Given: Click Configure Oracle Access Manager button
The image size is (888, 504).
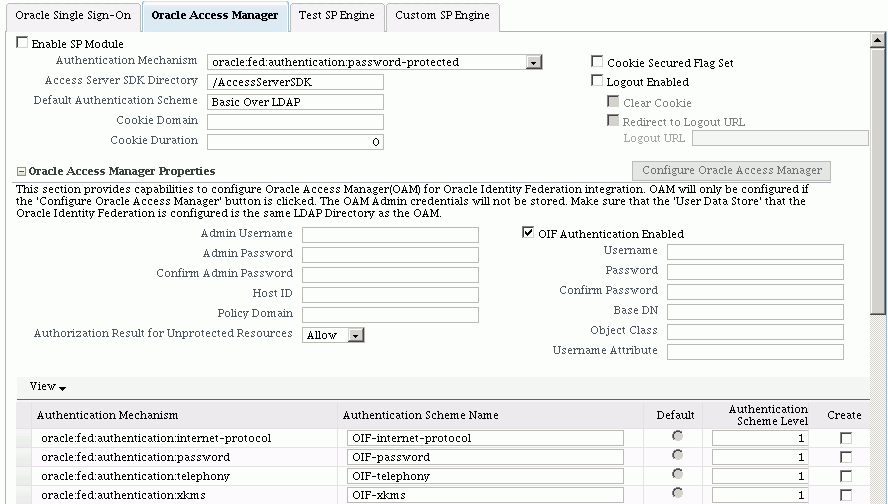Looking at the screenshot, I should [x=731, y=170].
